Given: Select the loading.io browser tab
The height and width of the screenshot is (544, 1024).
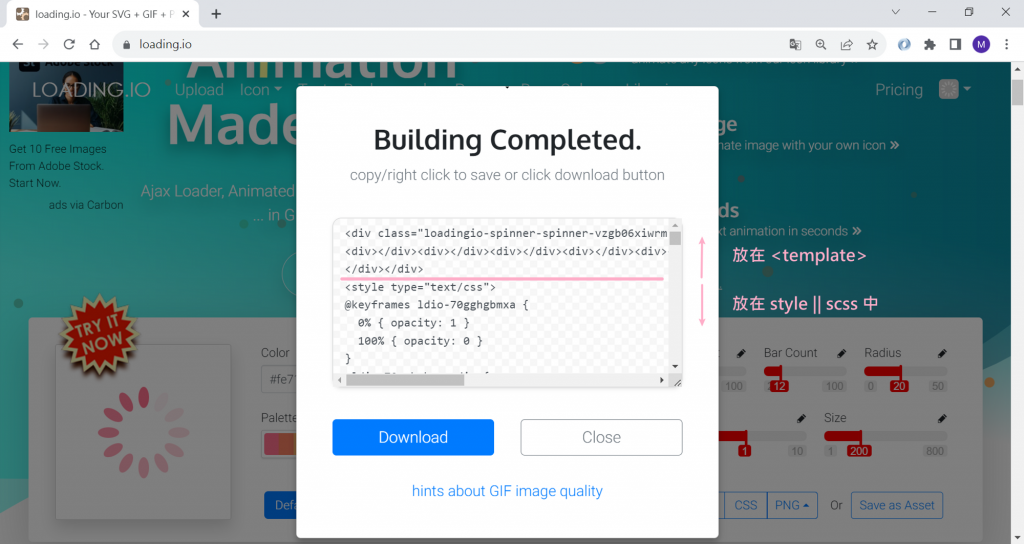Looking at the screenshot, I should tap(101, 14).
